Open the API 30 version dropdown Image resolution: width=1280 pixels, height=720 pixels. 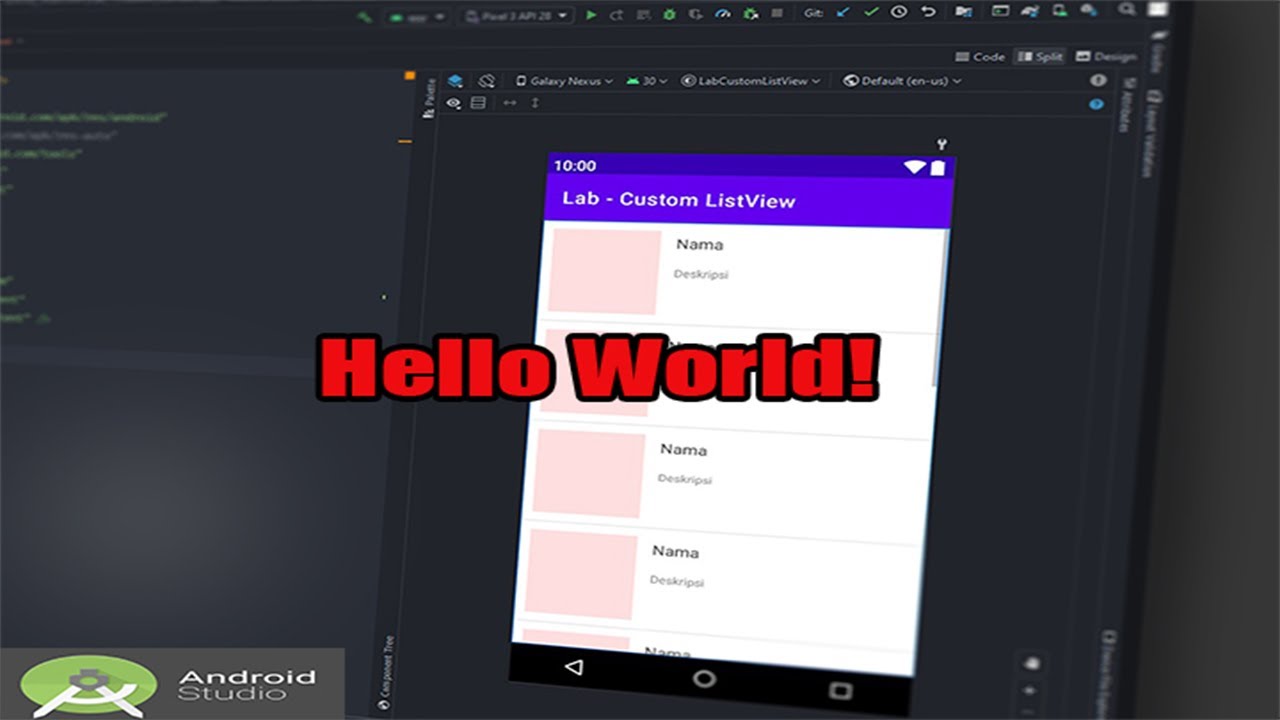(647, 81)
